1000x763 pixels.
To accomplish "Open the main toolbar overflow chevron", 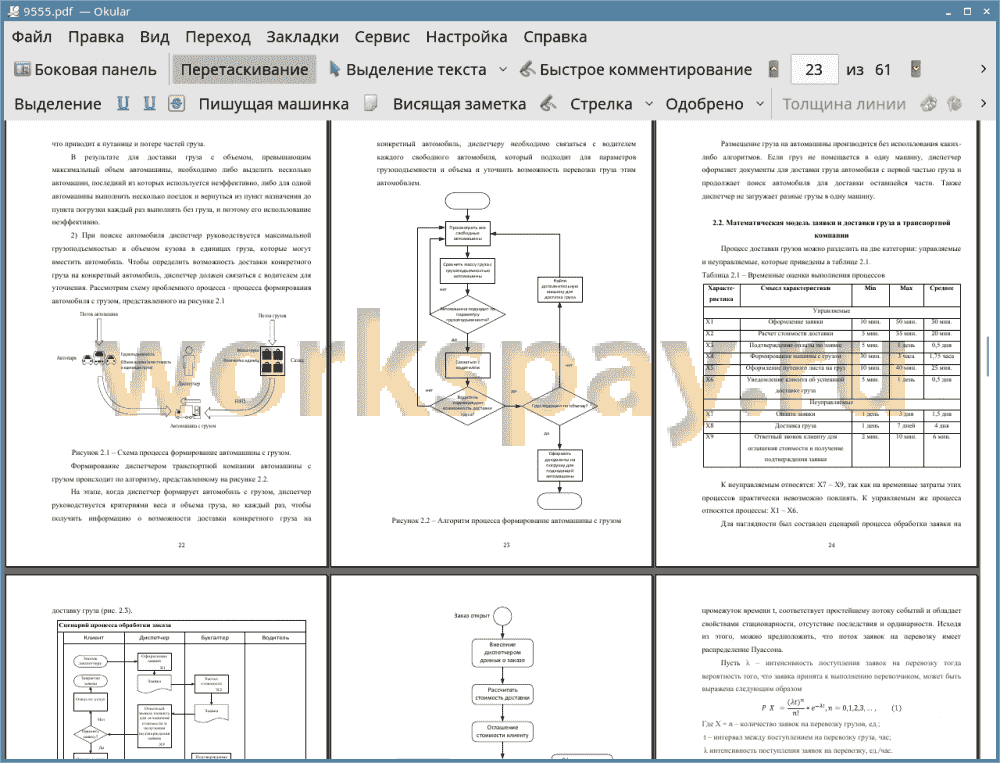I will click(x=983, y=69).
